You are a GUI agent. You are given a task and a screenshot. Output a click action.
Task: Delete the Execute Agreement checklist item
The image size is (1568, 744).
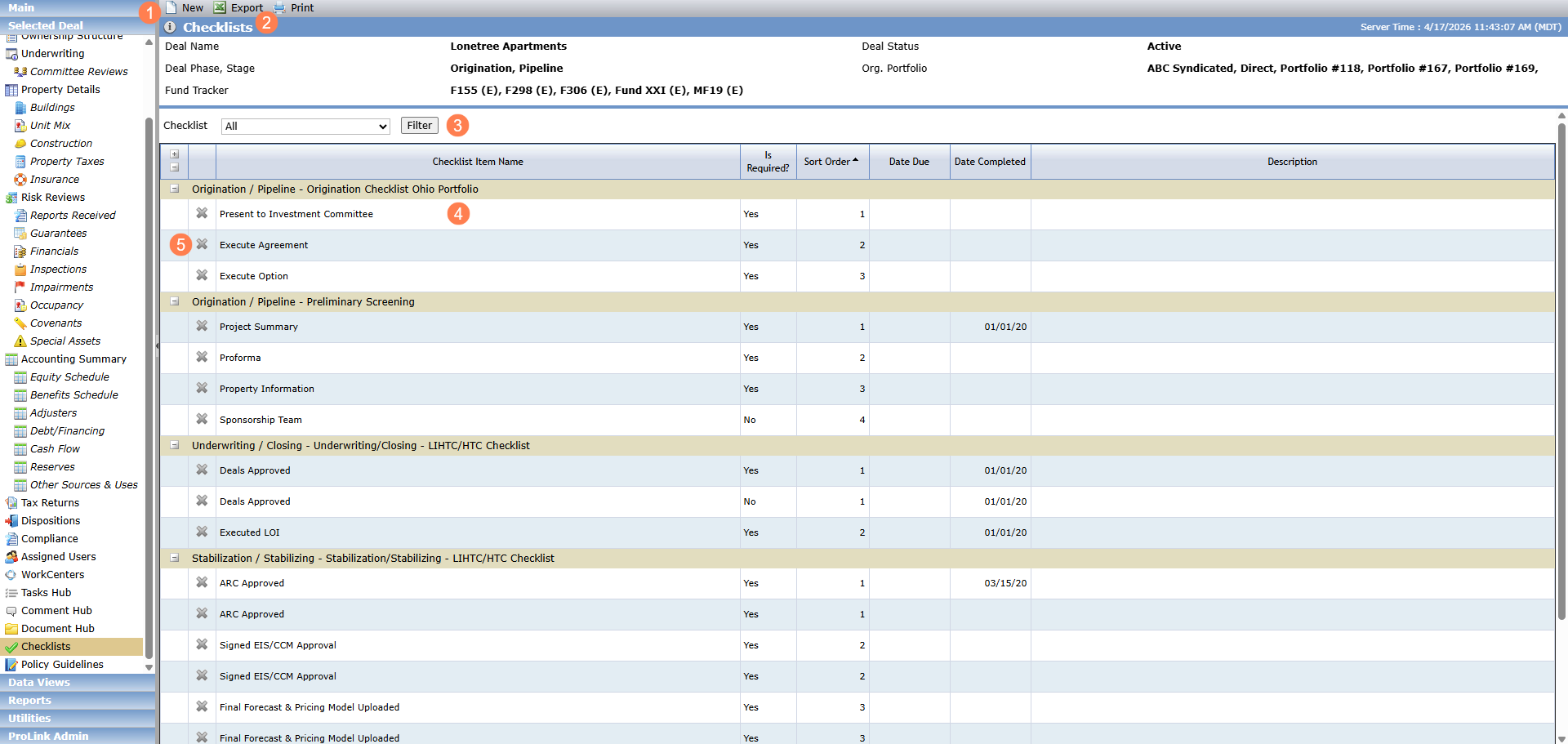coord(202,244)
